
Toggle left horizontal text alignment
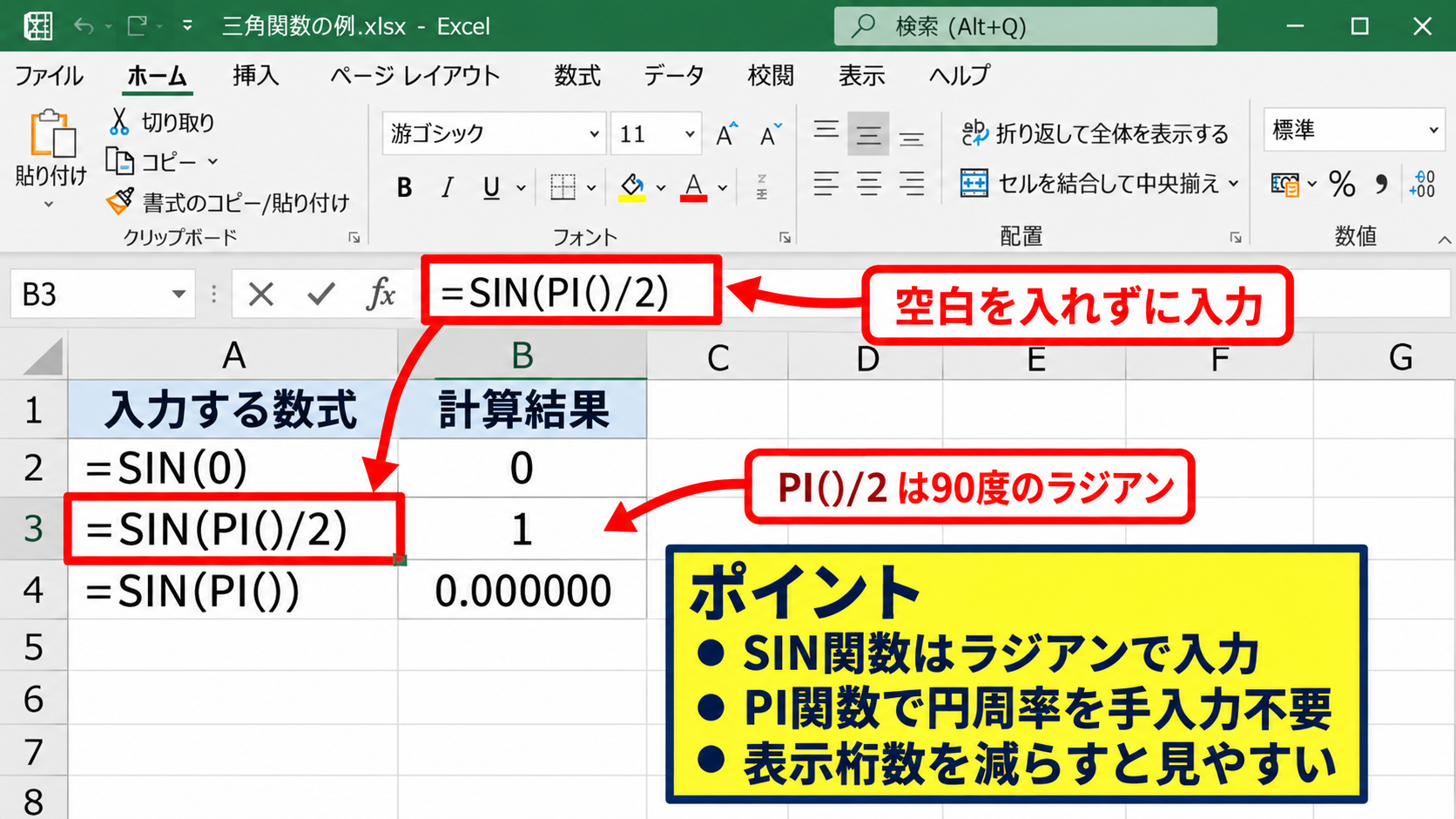coord(826,184)
